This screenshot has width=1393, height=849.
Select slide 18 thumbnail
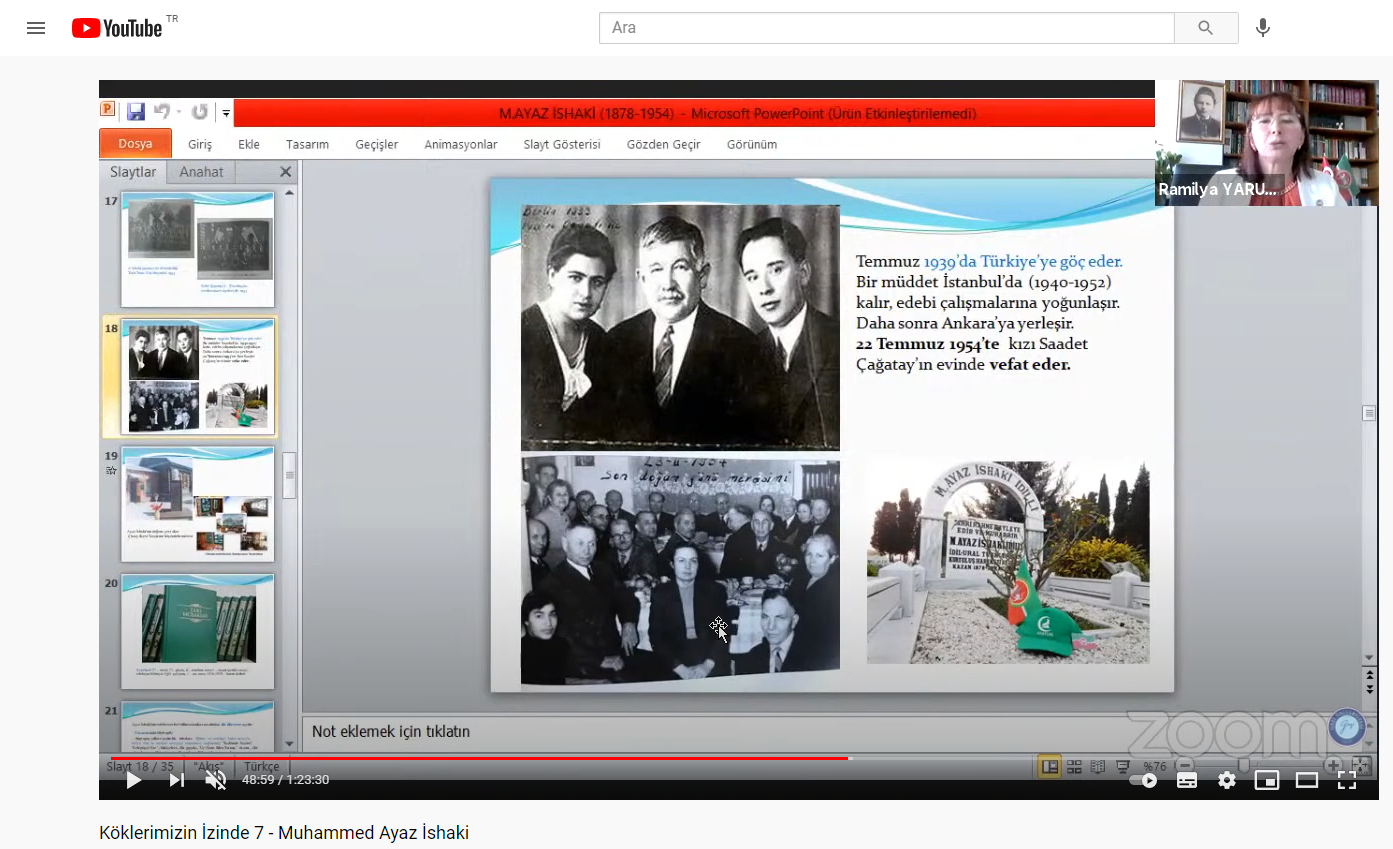click(198, 377)
